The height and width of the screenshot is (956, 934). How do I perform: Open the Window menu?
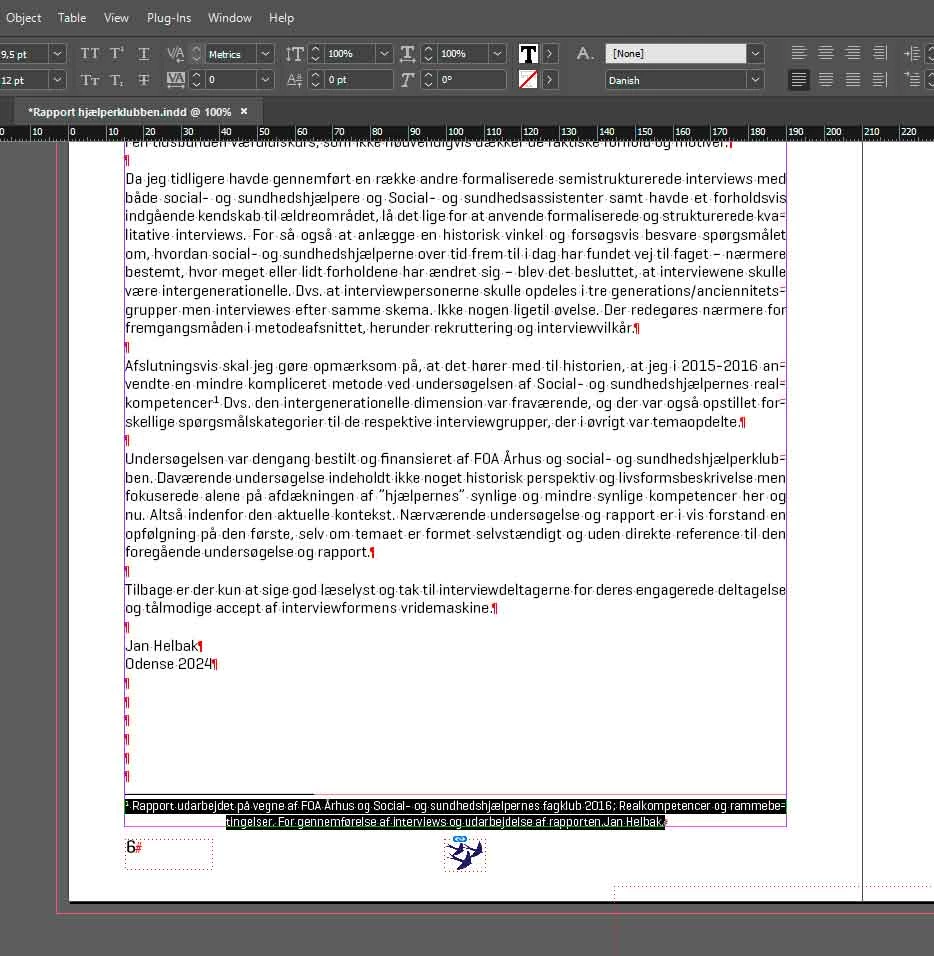pyautogui.click(x=230, y=18)
